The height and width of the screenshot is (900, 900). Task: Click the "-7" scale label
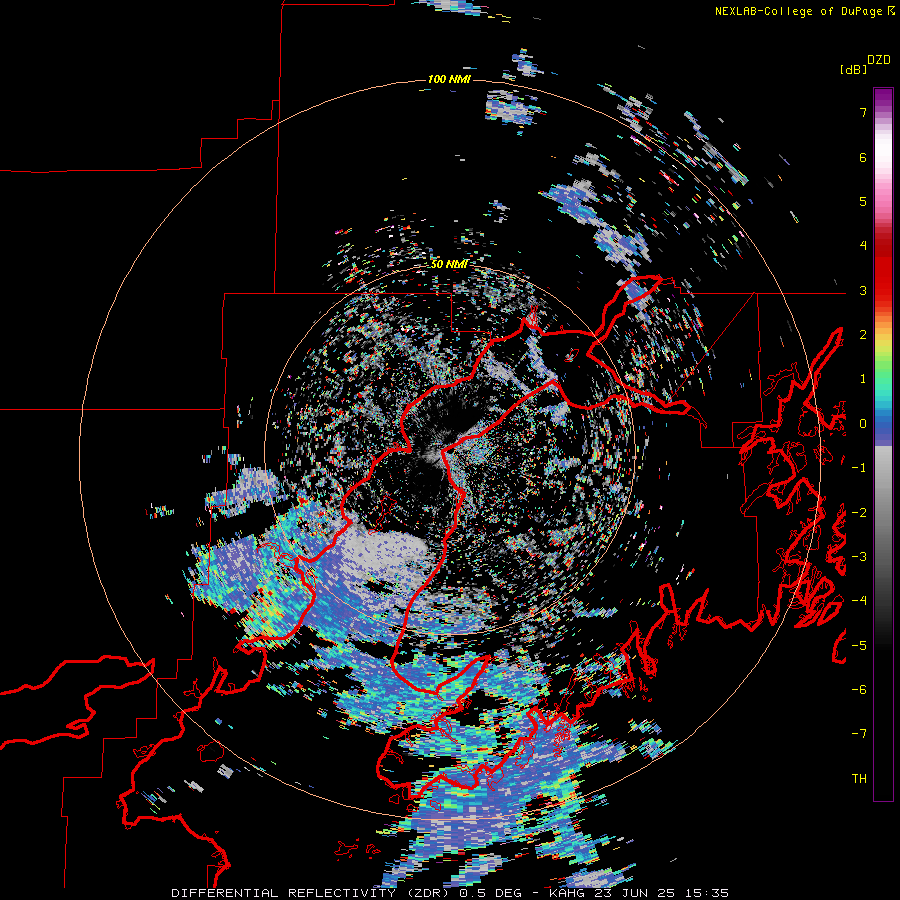pos(859,734)
